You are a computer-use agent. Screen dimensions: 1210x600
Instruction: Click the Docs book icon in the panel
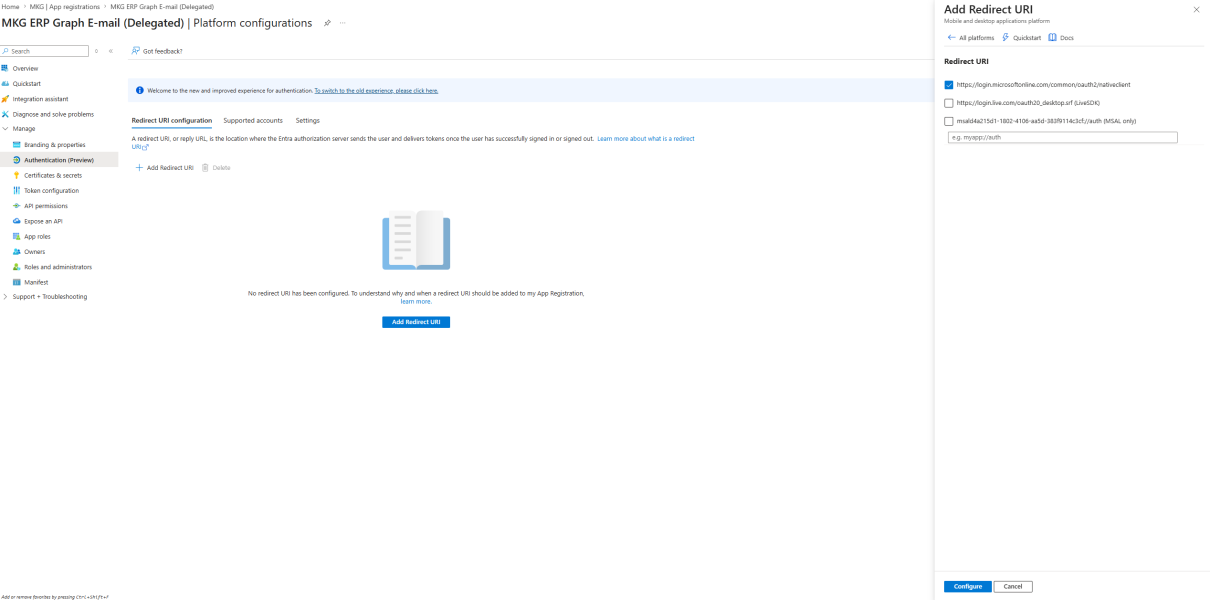1052,38
